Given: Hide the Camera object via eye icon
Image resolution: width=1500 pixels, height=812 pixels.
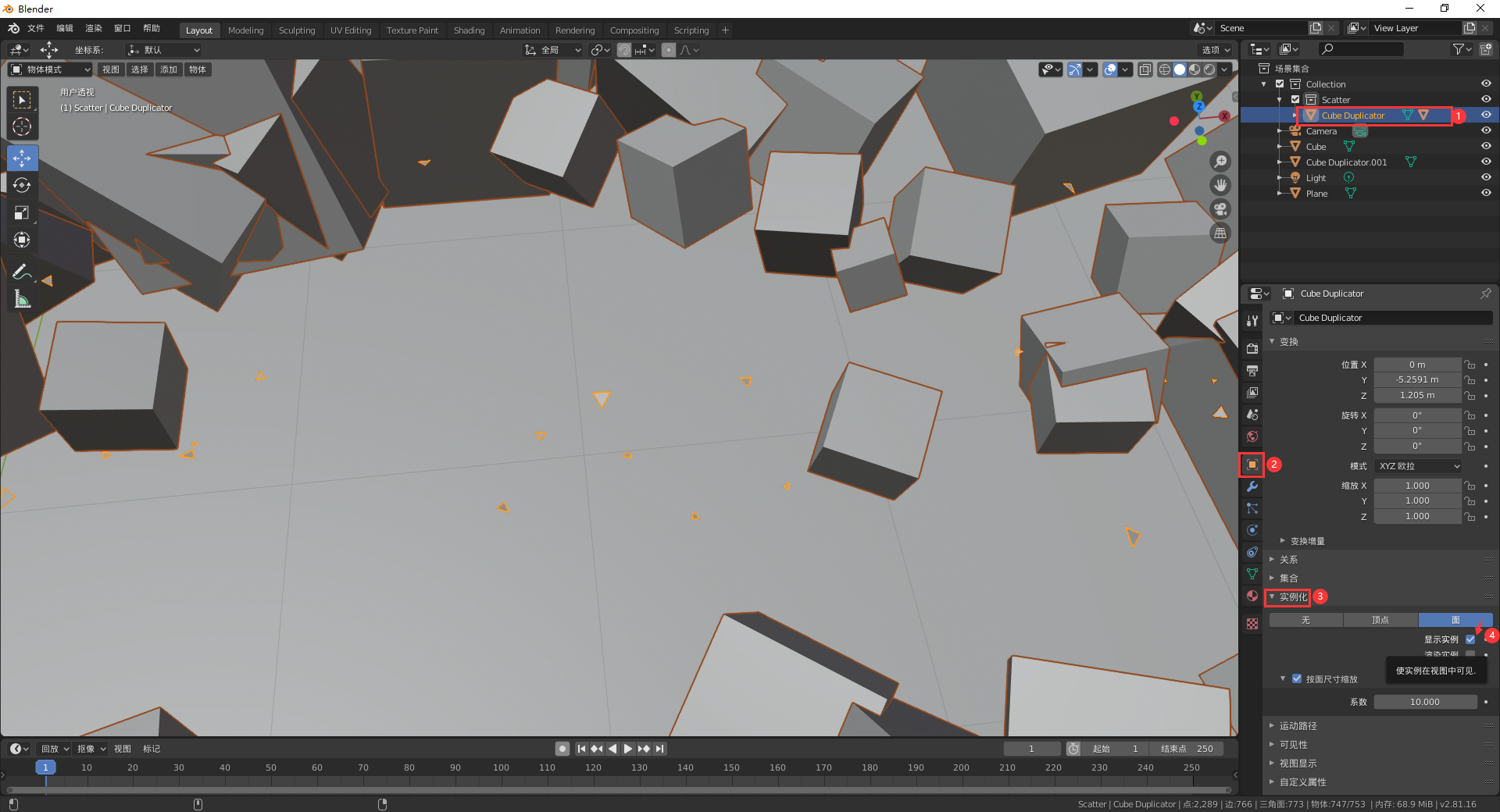Looking at the screenshot, I should pos(1486,130).
